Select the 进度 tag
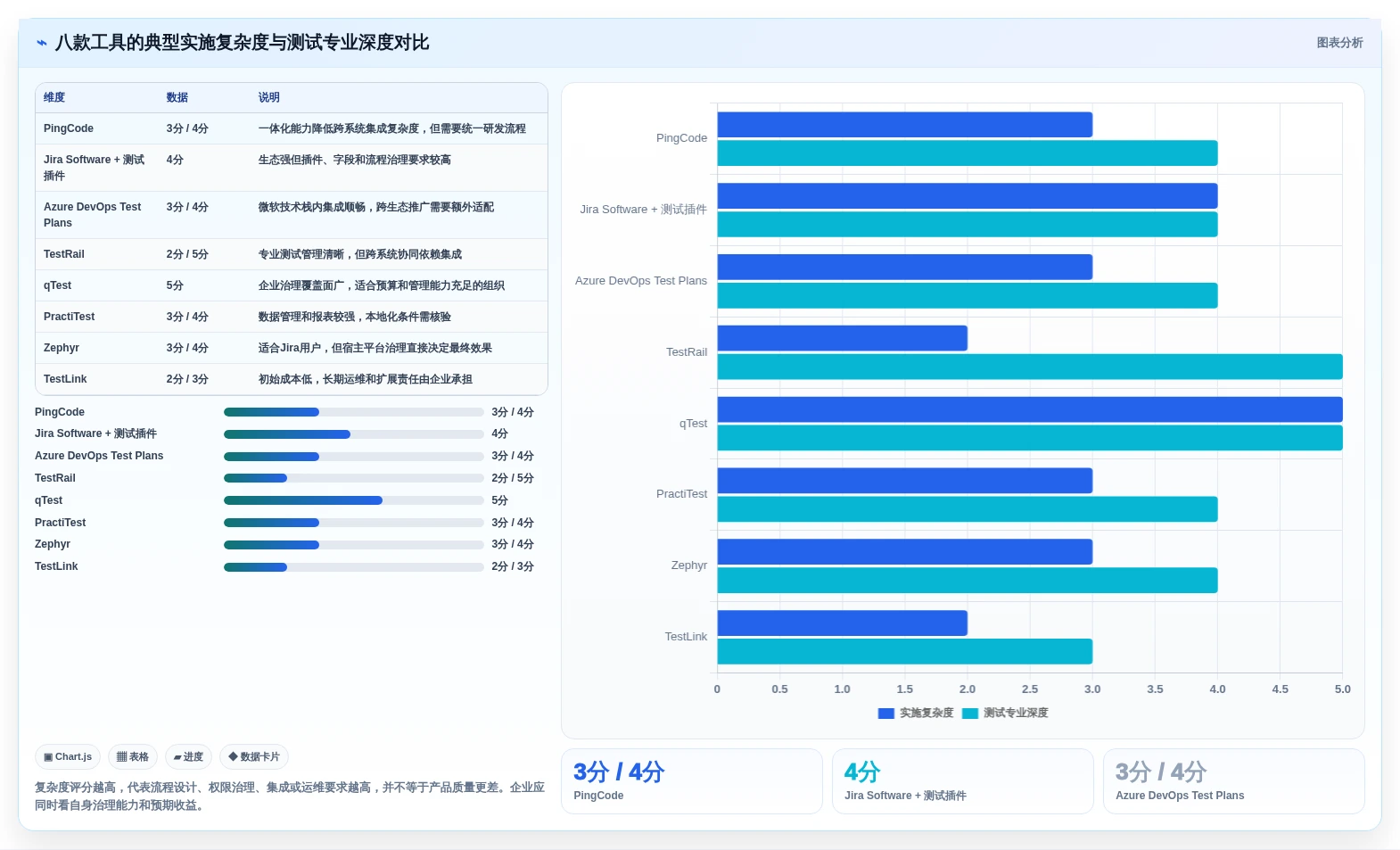 point(188,757)
